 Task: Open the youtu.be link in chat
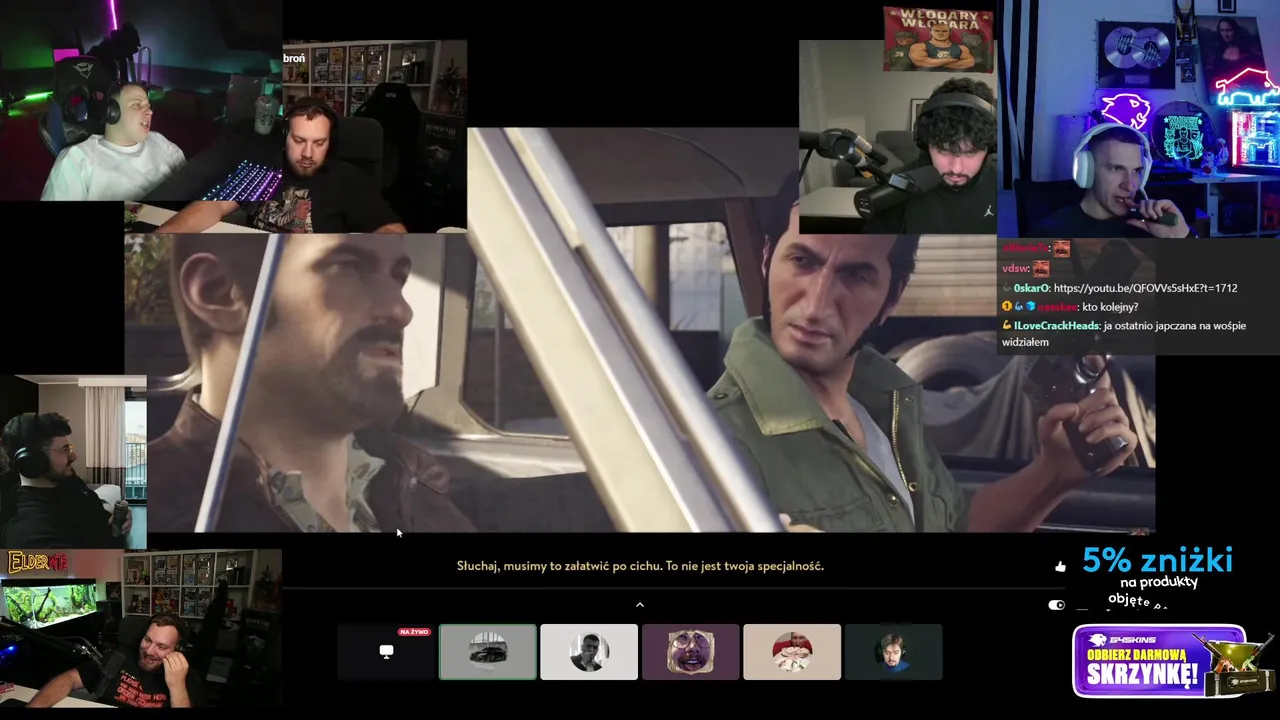[1145, 288]
